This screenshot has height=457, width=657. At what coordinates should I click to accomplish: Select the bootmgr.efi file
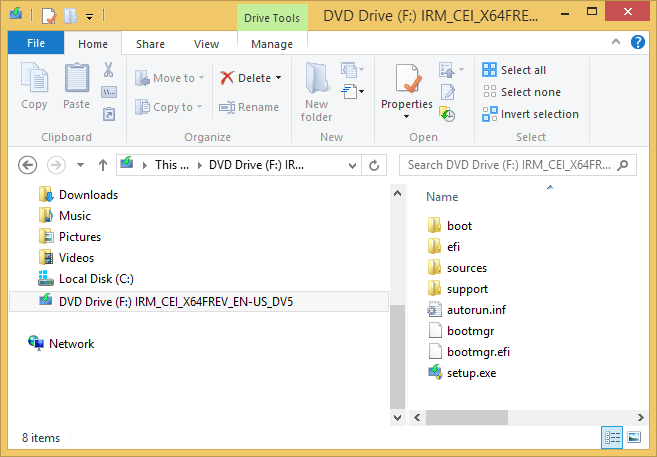pyautogui.click(x=468, y=351)
